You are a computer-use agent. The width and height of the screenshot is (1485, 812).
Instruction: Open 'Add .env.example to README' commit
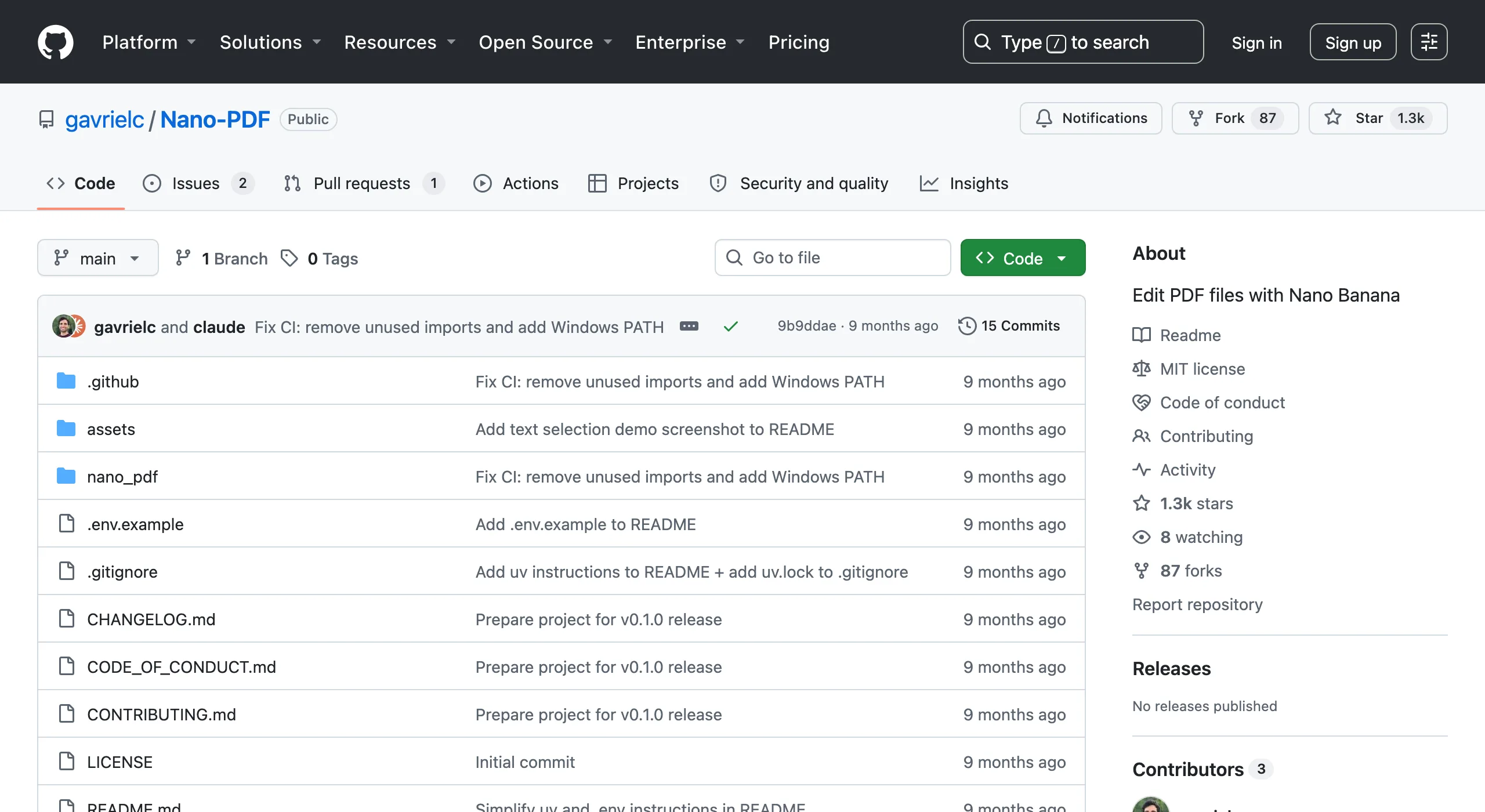(585, 524)
